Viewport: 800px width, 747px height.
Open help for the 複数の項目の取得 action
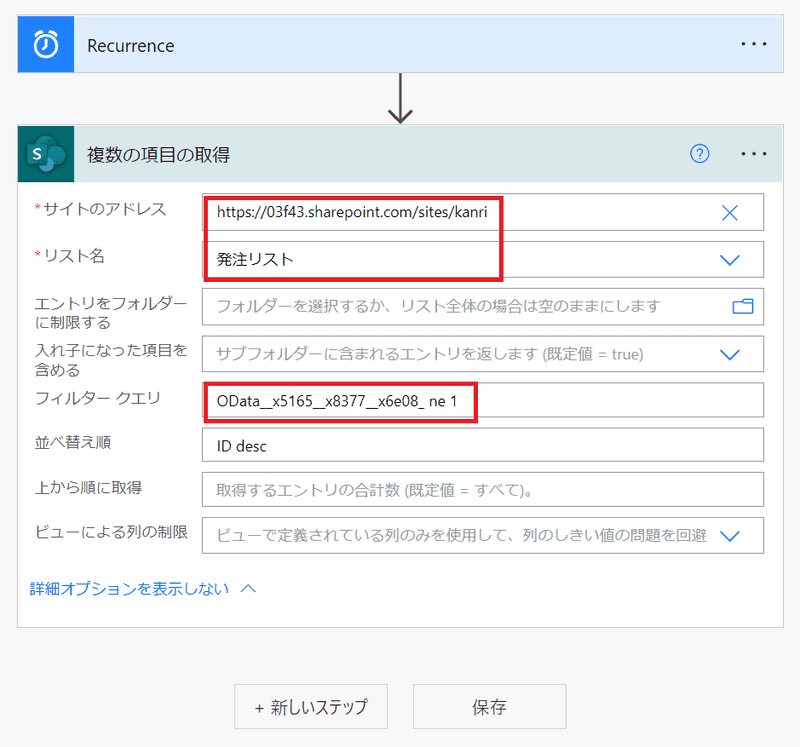(x=700, y=154)
